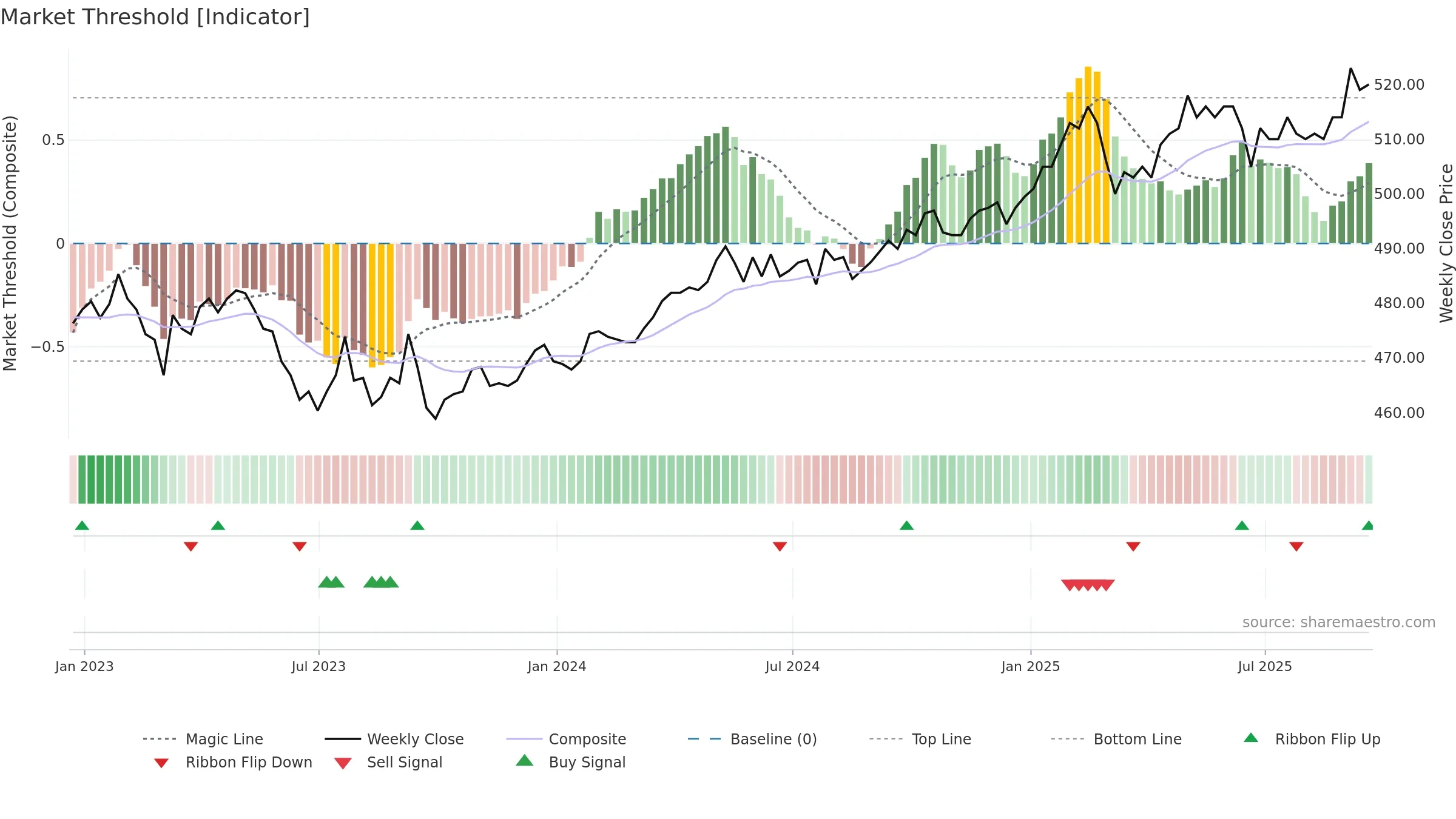The height and width of the screenshot is (819, 1456).
Task: Toggle the Sell Signal legend entry
Action: 388,762
